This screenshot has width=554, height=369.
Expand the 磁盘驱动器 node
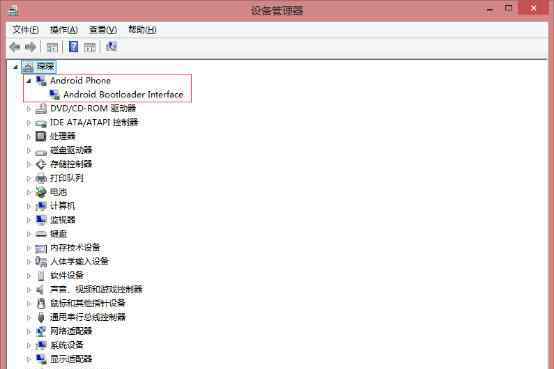[x=29, y=150]
